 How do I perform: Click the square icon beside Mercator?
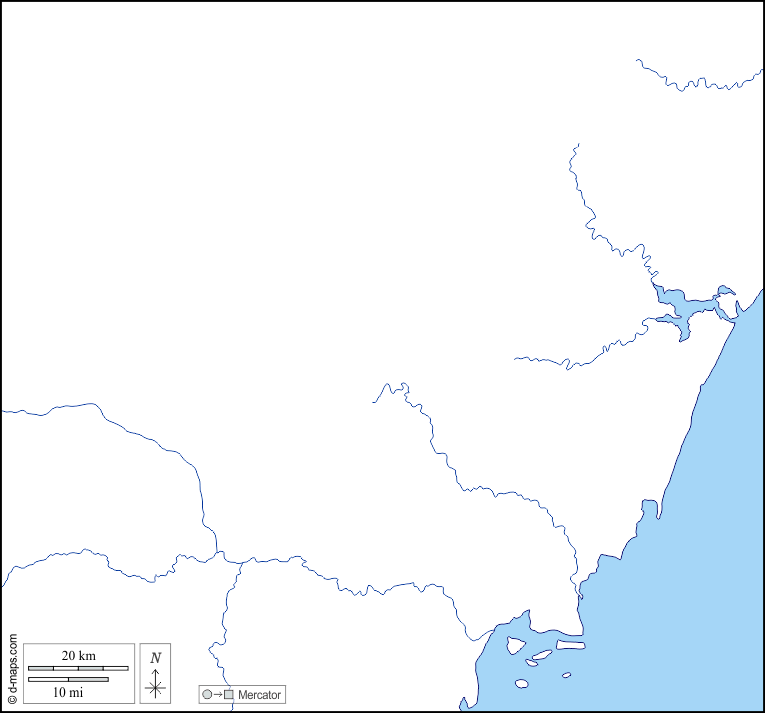pyautogui.click(x=228, y=695)
